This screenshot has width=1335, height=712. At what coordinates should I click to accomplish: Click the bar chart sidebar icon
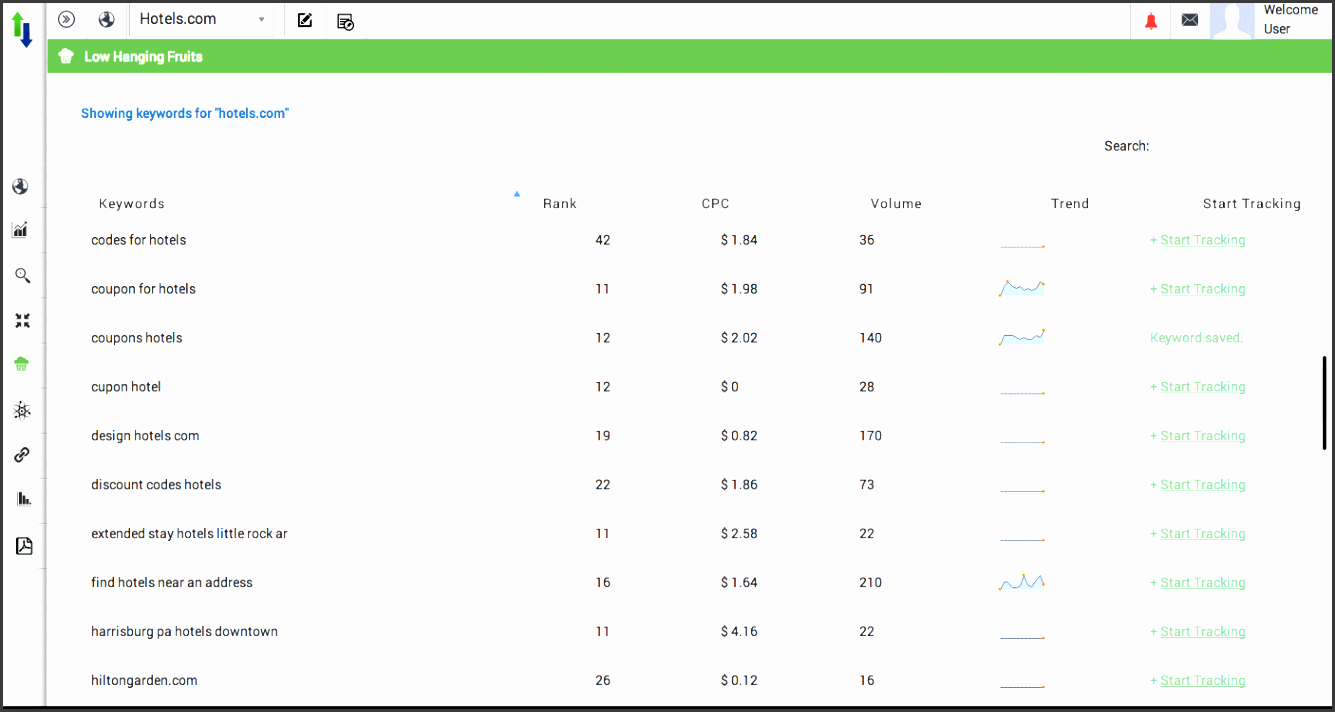point(23,498)
